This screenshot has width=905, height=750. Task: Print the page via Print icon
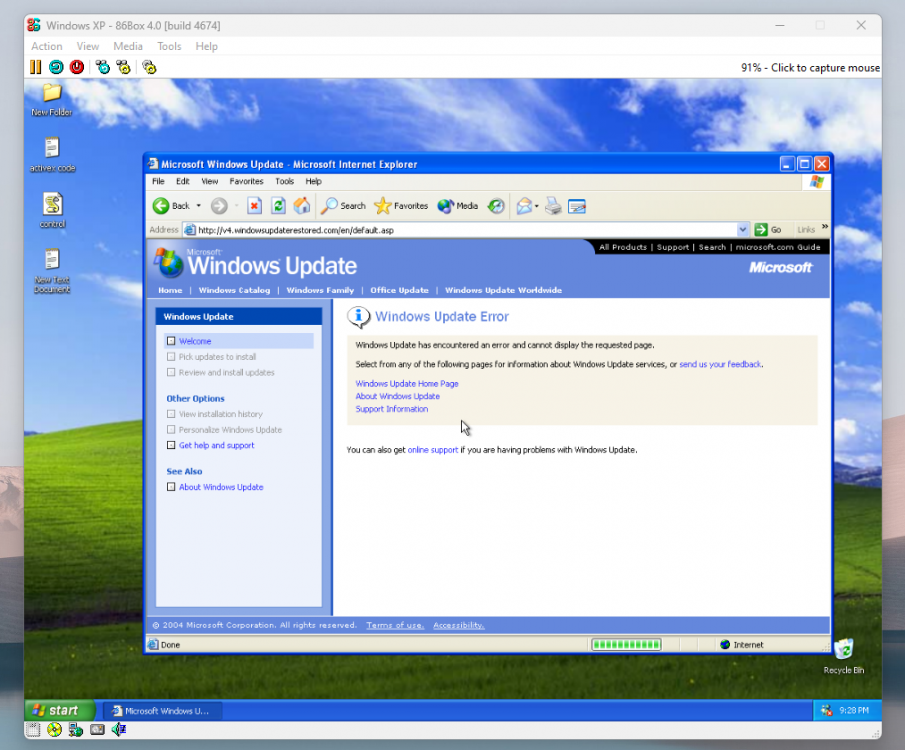point(554,206)
